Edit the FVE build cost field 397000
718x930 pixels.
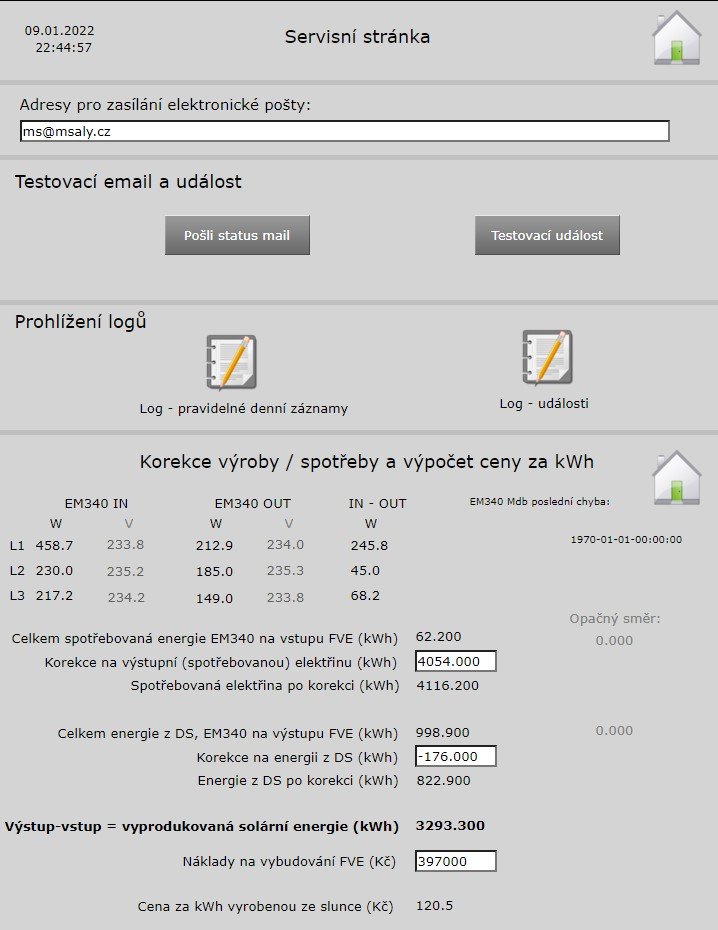(455, 861)
